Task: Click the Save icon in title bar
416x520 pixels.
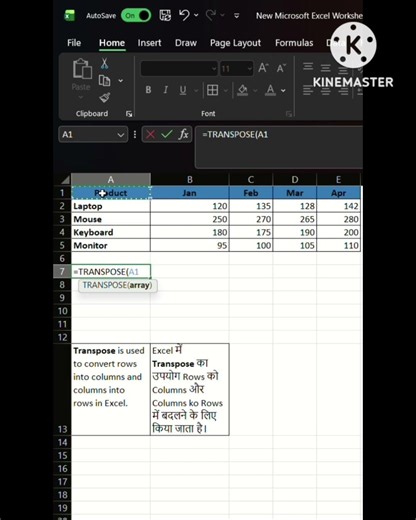Action: [x=165, y=15]
